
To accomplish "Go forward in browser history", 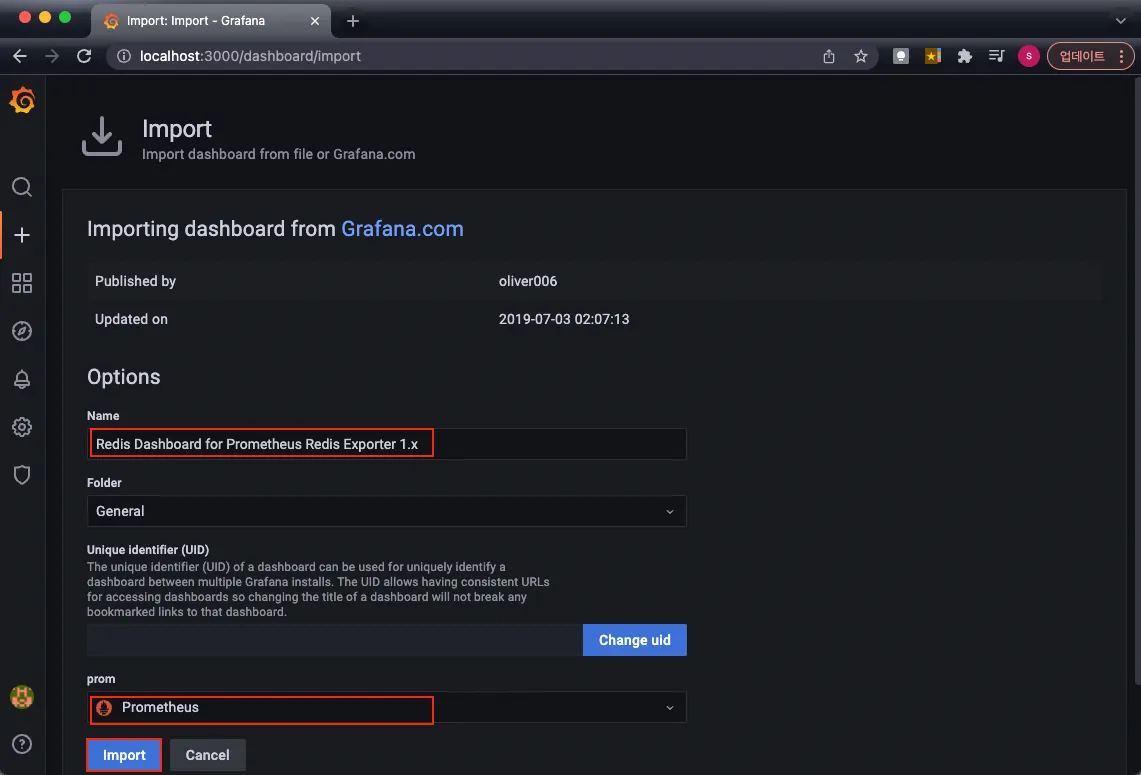I will (x=52, y=56).
